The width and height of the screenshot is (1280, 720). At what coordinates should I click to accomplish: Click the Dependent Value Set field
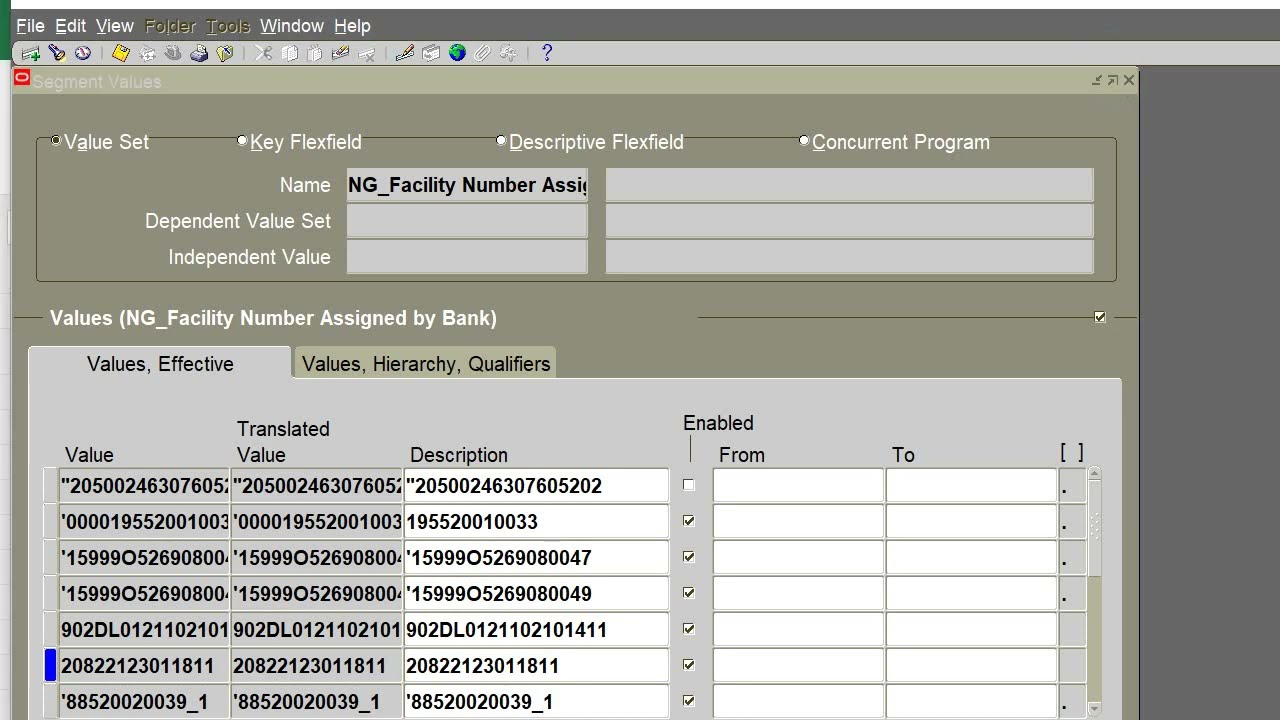tap(467, 221)
